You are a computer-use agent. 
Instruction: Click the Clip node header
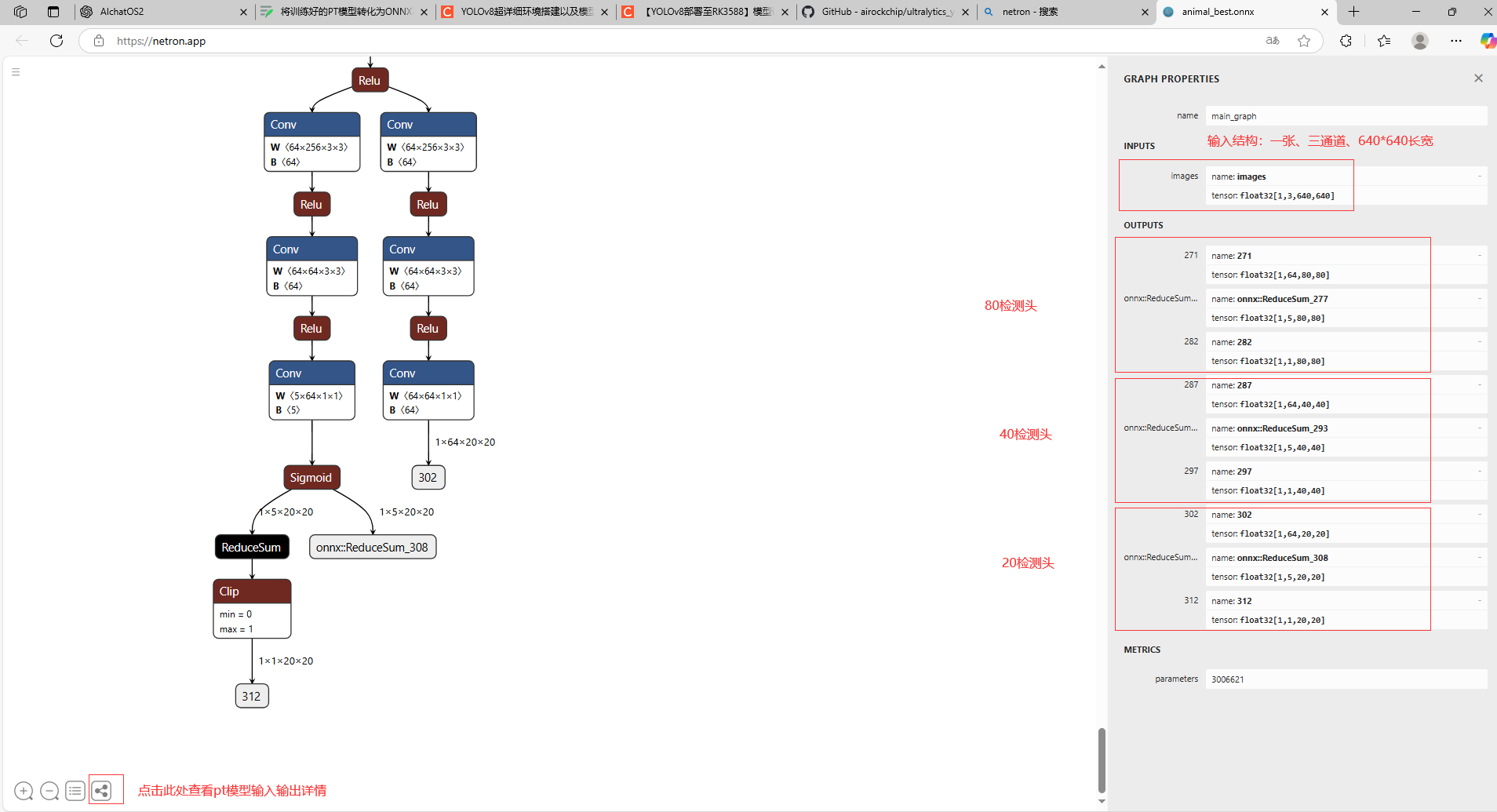252,592
